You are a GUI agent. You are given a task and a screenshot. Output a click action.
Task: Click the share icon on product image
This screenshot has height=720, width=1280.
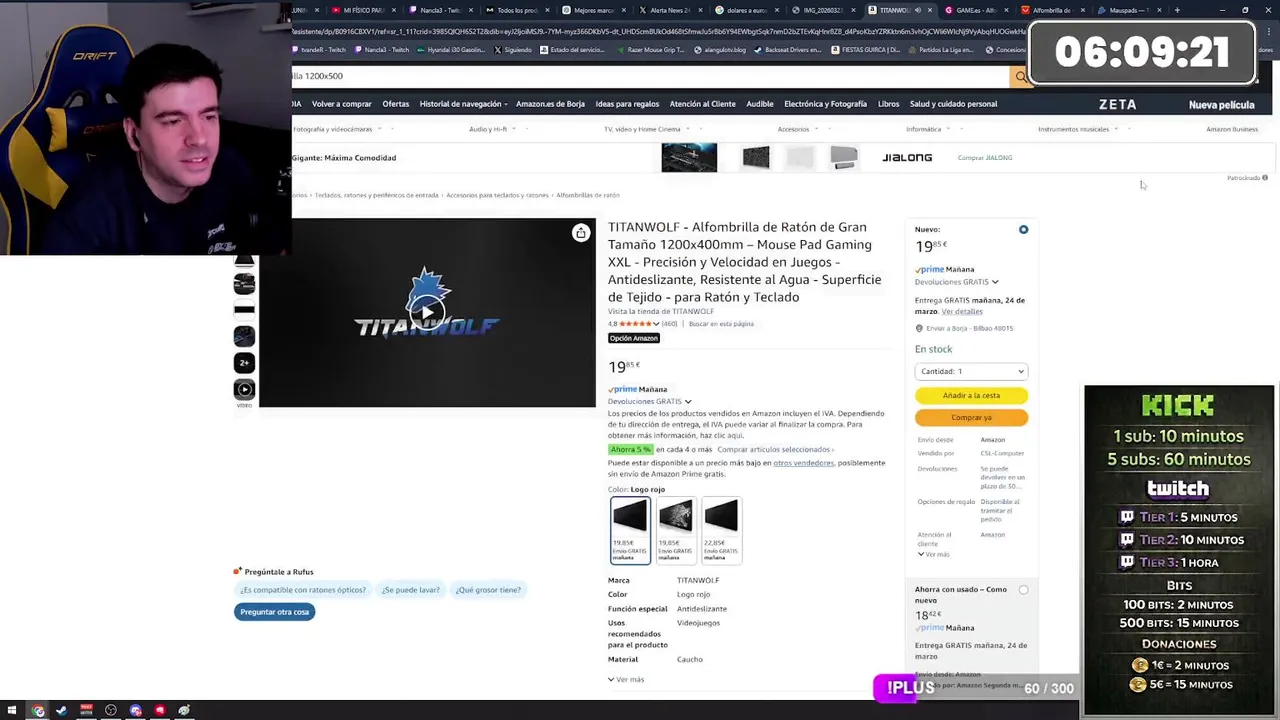(x=581, y=233)
